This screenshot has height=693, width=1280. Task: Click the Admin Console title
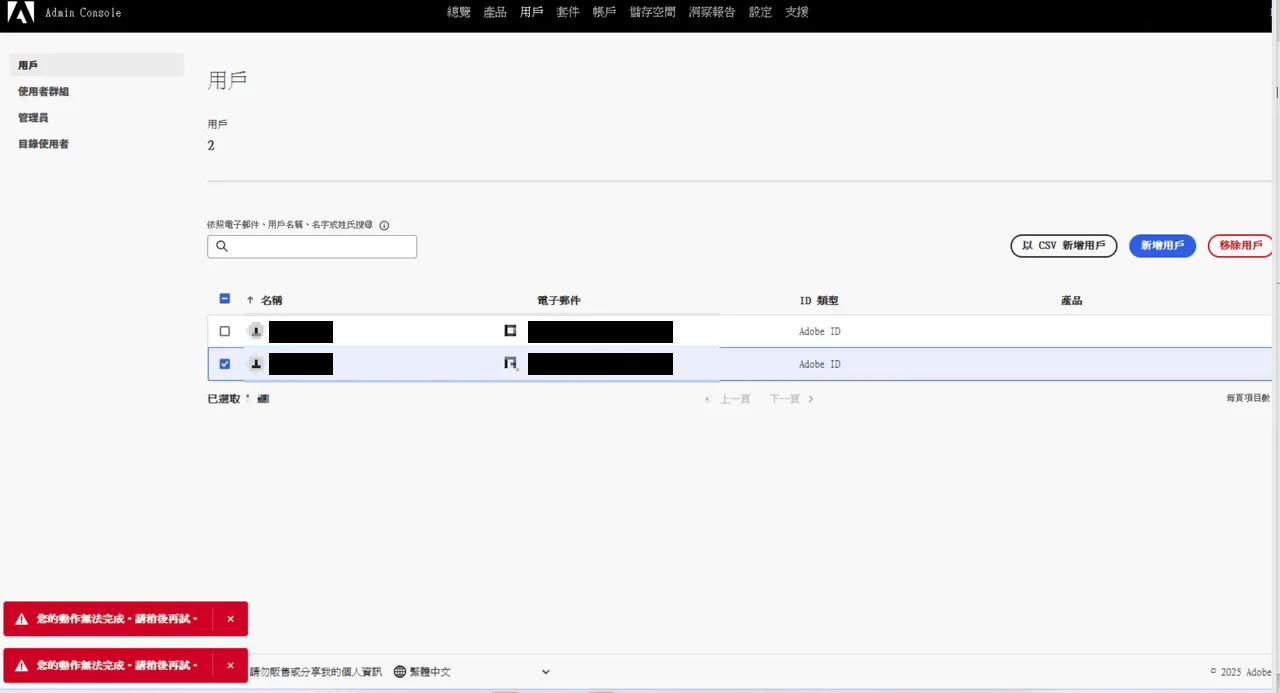83,13
